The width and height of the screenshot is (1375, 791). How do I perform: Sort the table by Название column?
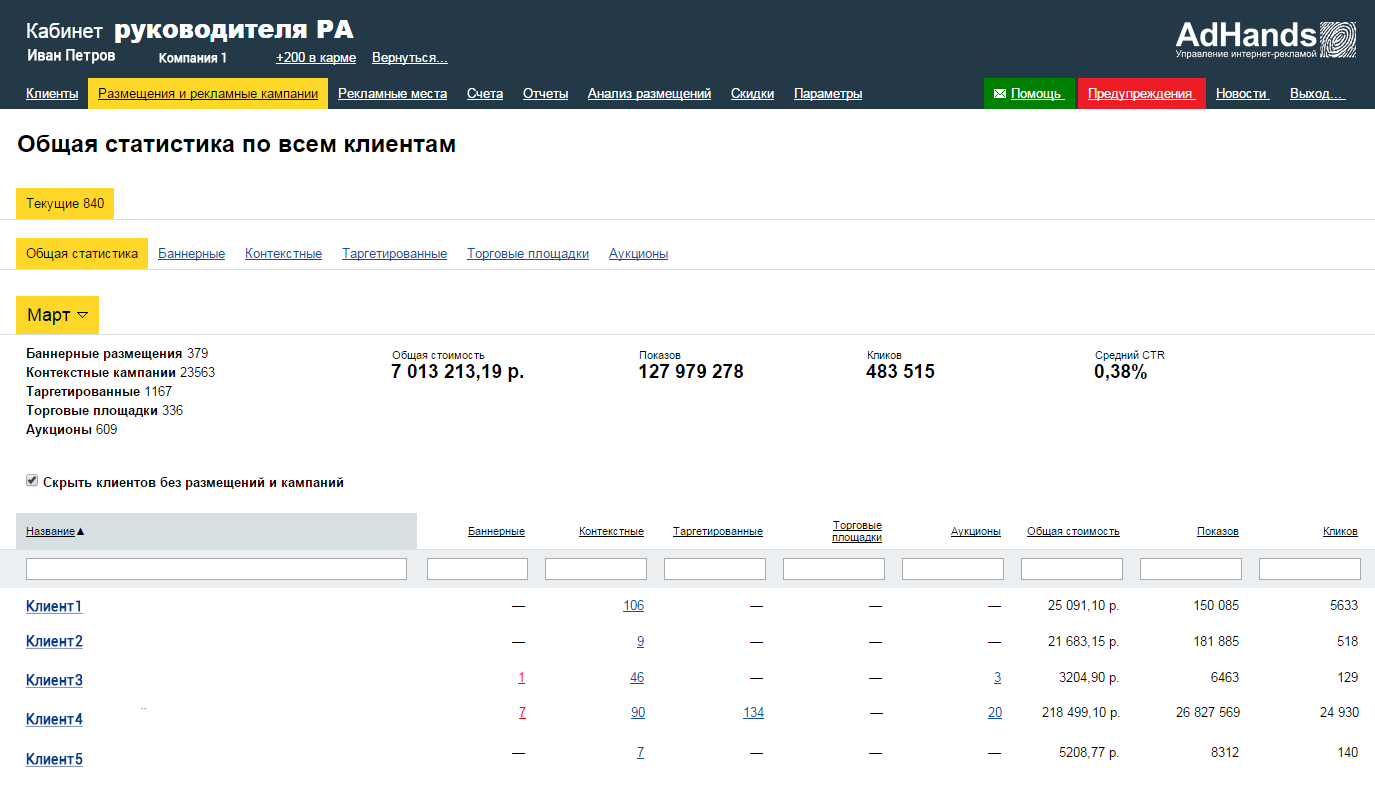pos(50,531)
